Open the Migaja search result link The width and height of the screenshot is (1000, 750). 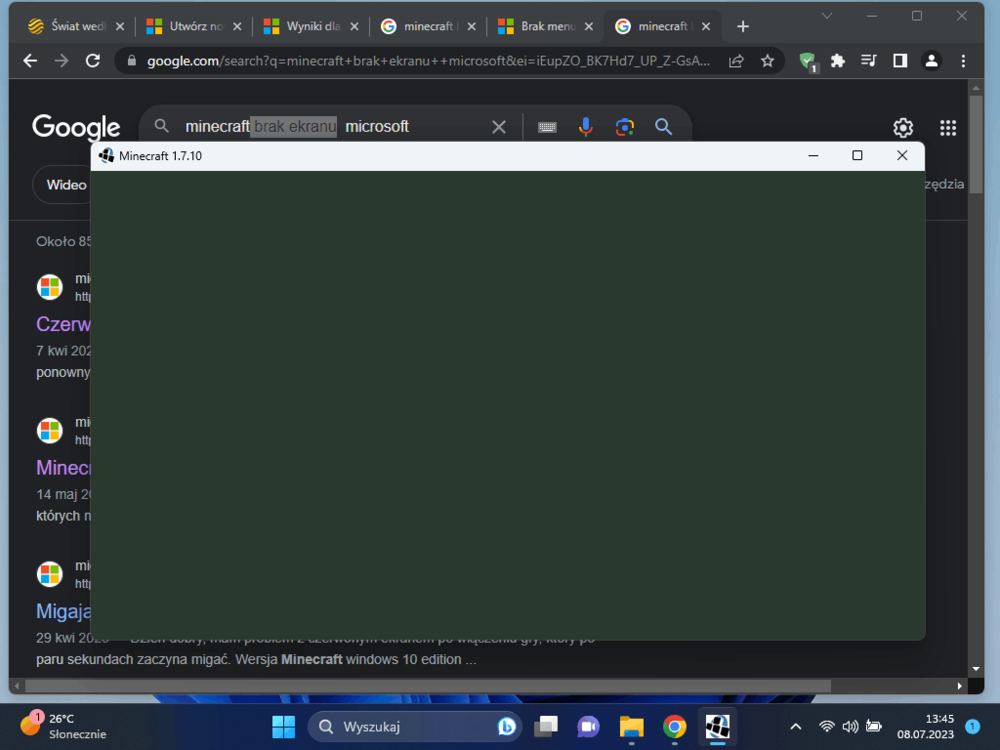(63, 611)
